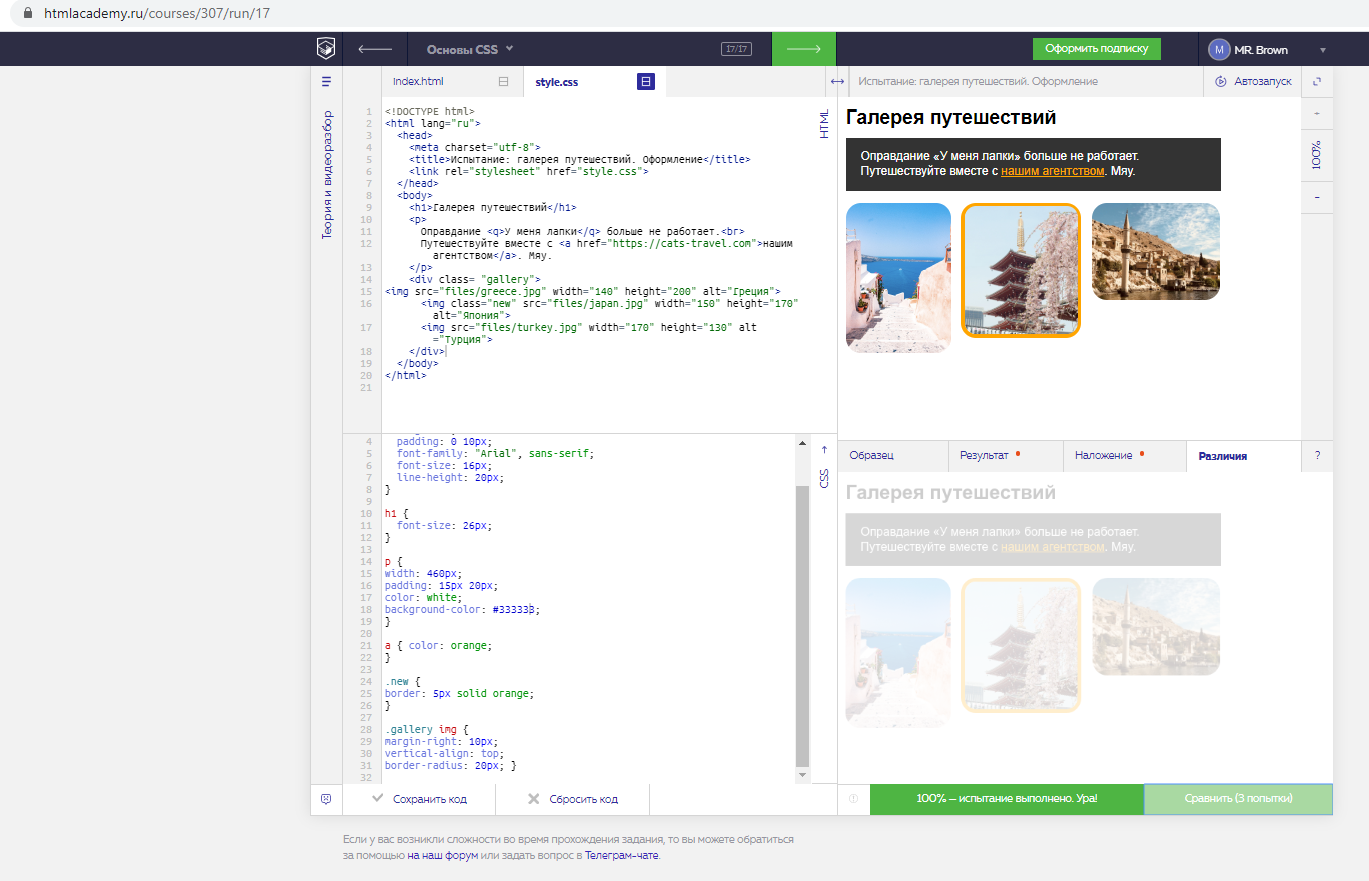Open the hamburger menu in sidebar
The height and width of the screenshot is (881, 1369).
[x=326, y=82]
